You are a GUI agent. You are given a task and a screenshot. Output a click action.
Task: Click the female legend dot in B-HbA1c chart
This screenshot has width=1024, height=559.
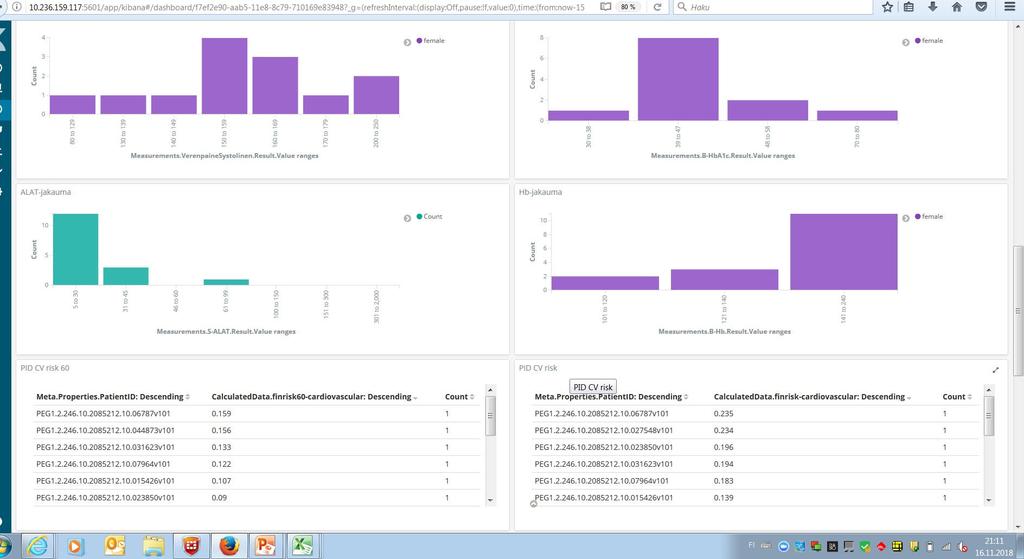tap(918, 40)
